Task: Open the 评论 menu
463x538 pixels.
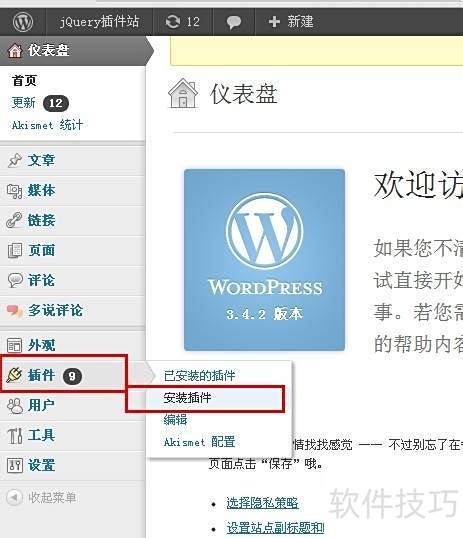Action: tap(41, 280)
